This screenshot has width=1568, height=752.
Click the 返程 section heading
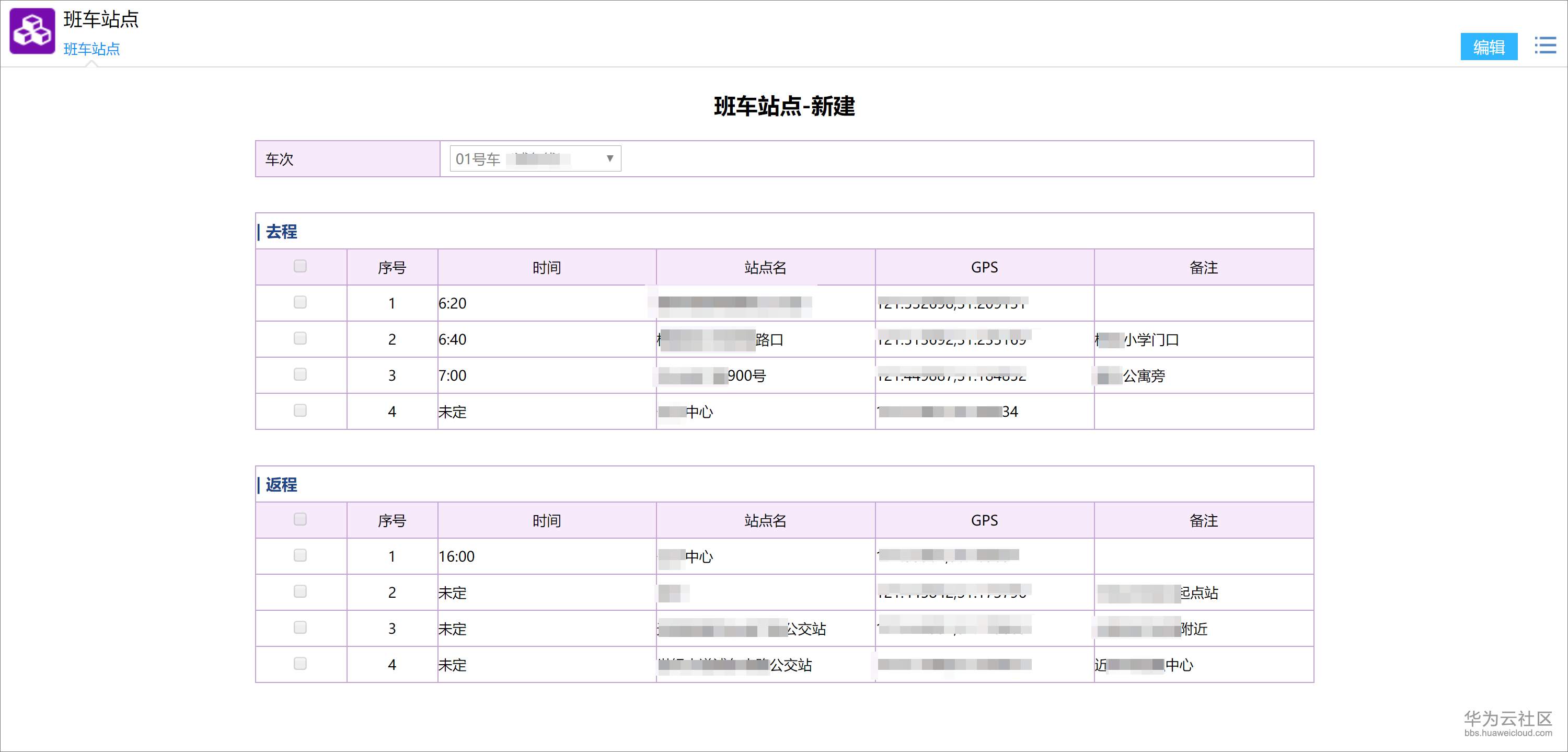point(281,485)
